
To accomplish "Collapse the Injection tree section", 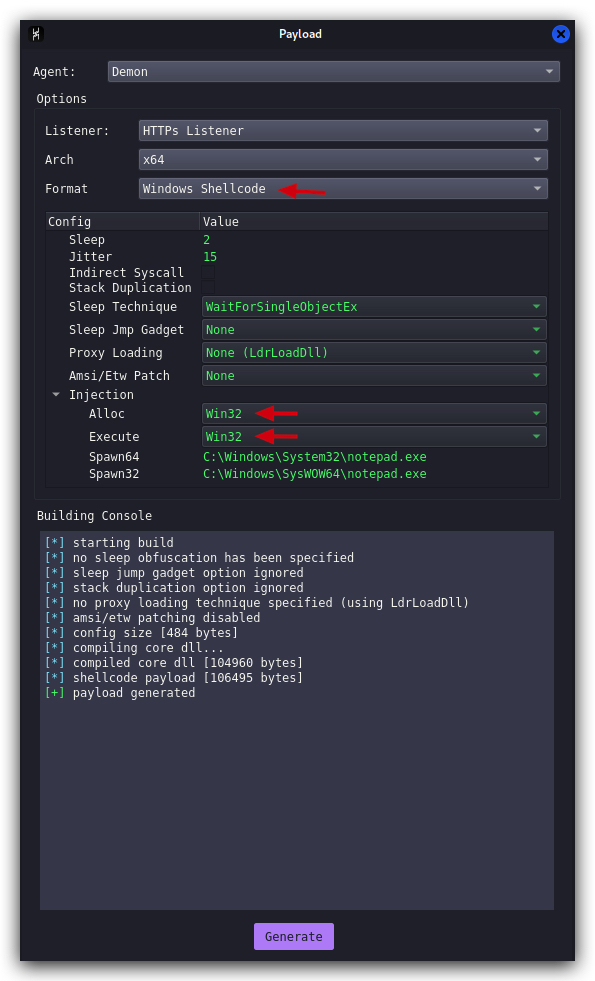I will (56, 395).
